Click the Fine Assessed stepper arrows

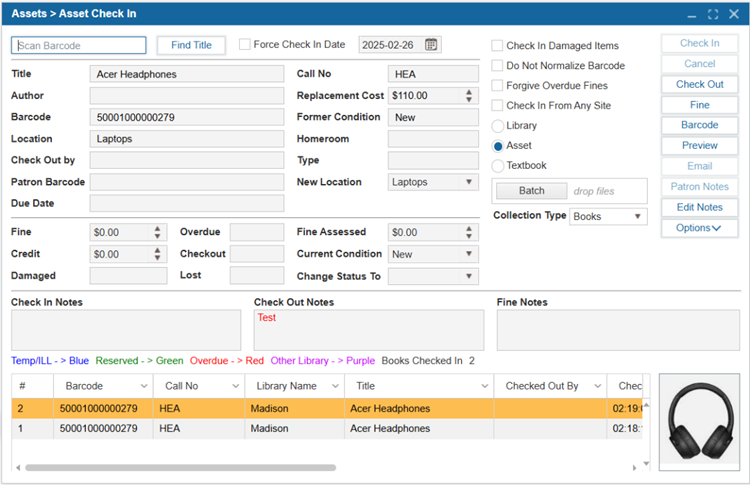point(469,232)
